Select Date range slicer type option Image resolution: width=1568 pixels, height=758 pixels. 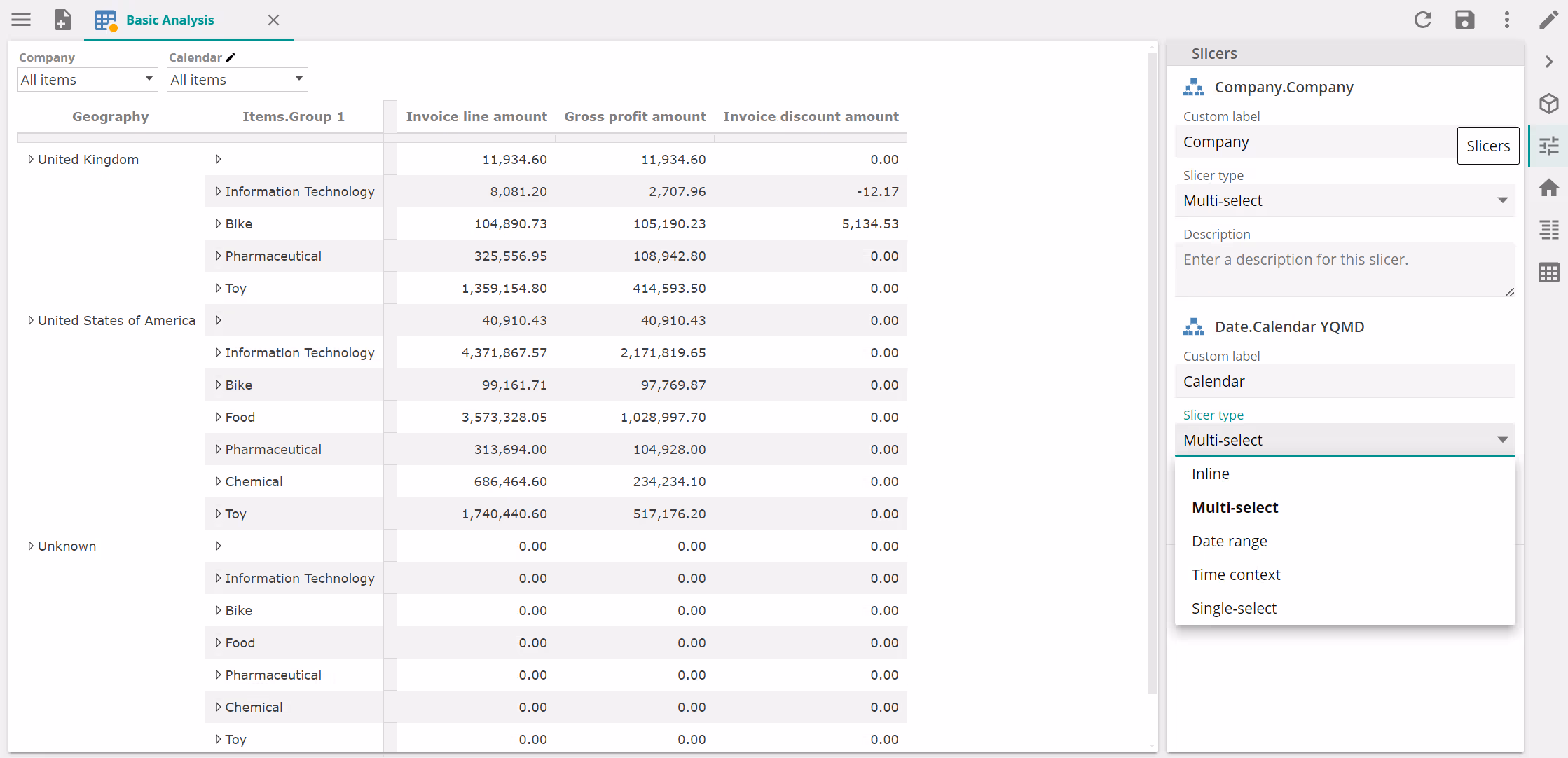pyautogui.click(x=1229, y=541)
